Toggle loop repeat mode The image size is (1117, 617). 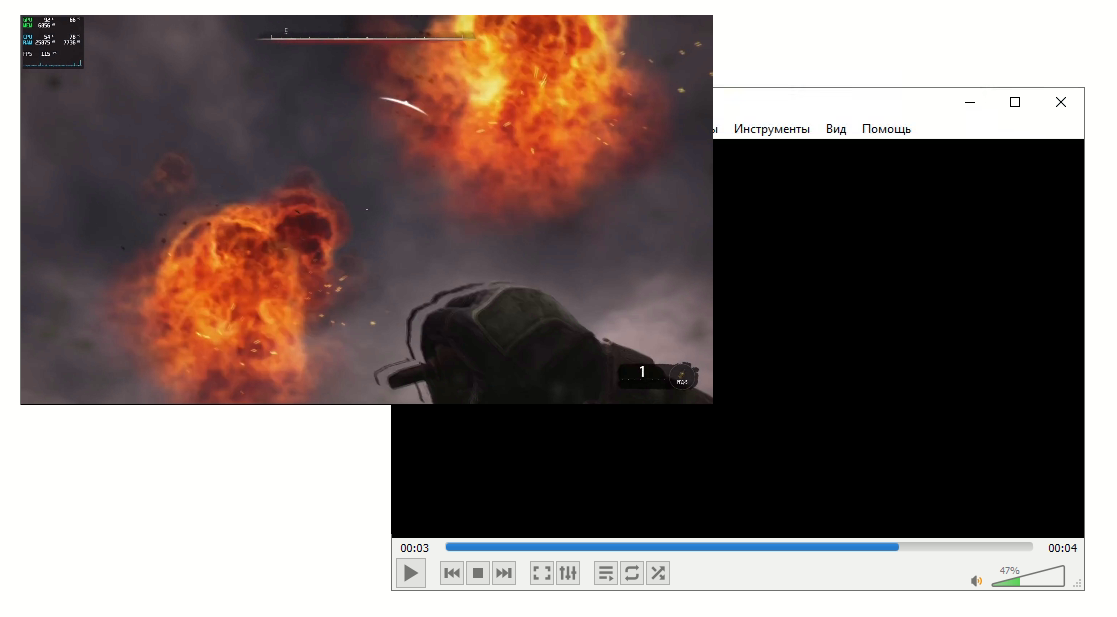(x=632, y=573)
